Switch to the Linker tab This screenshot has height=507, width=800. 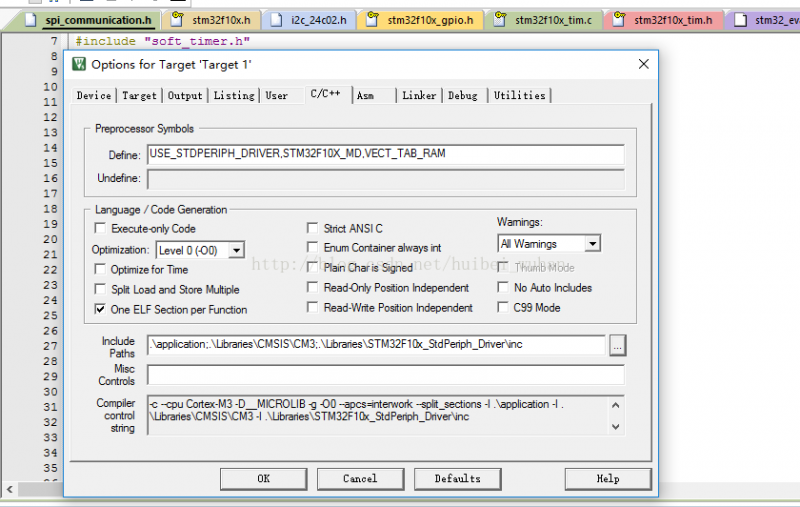(x=419, y=95)
